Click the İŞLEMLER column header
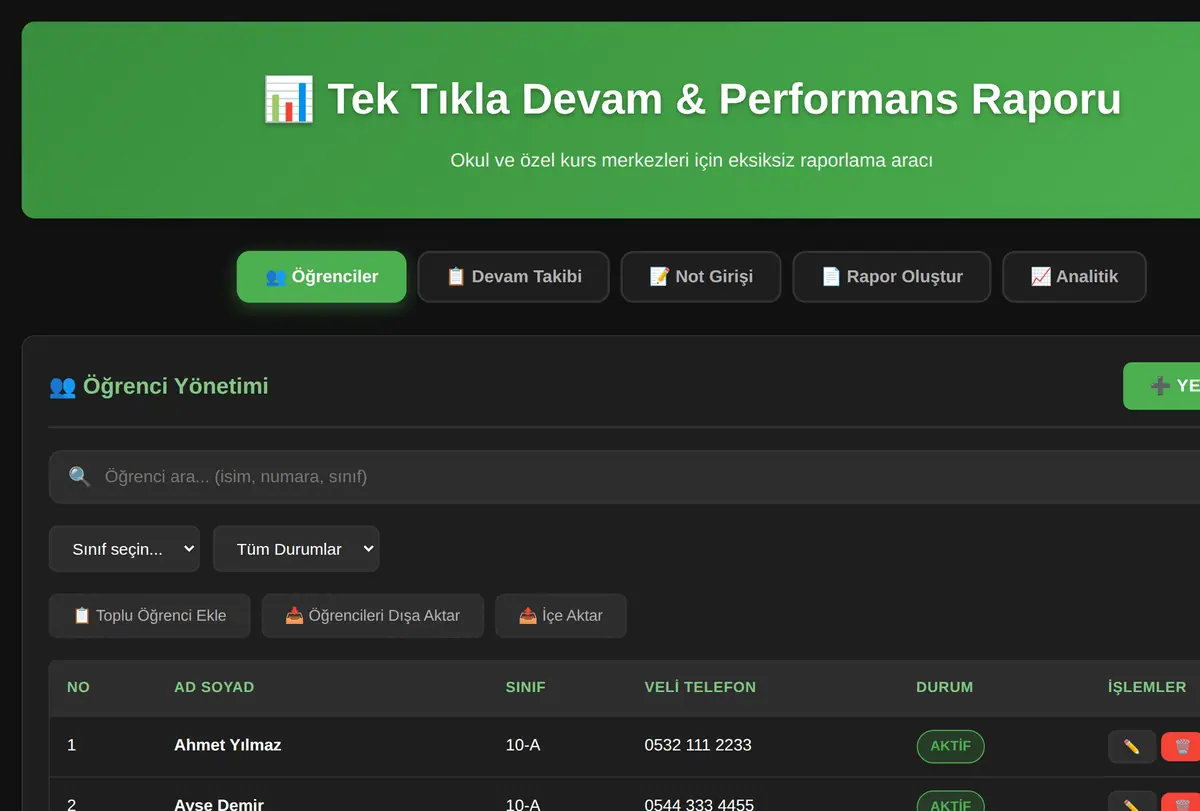The image size is (1200, 811). click(x=1147, y=687)
